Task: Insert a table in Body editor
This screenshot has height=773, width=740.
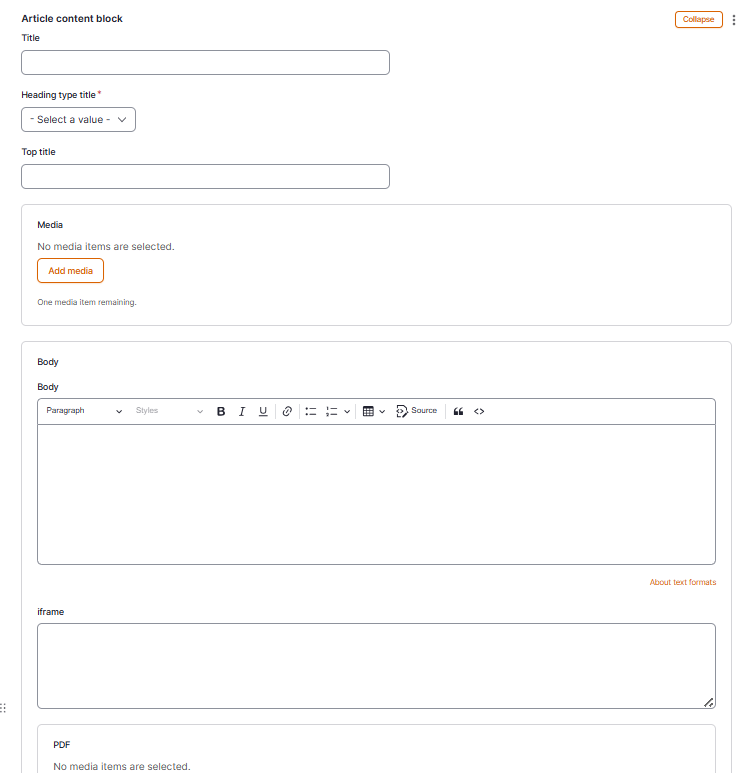Action: (368, 411)
